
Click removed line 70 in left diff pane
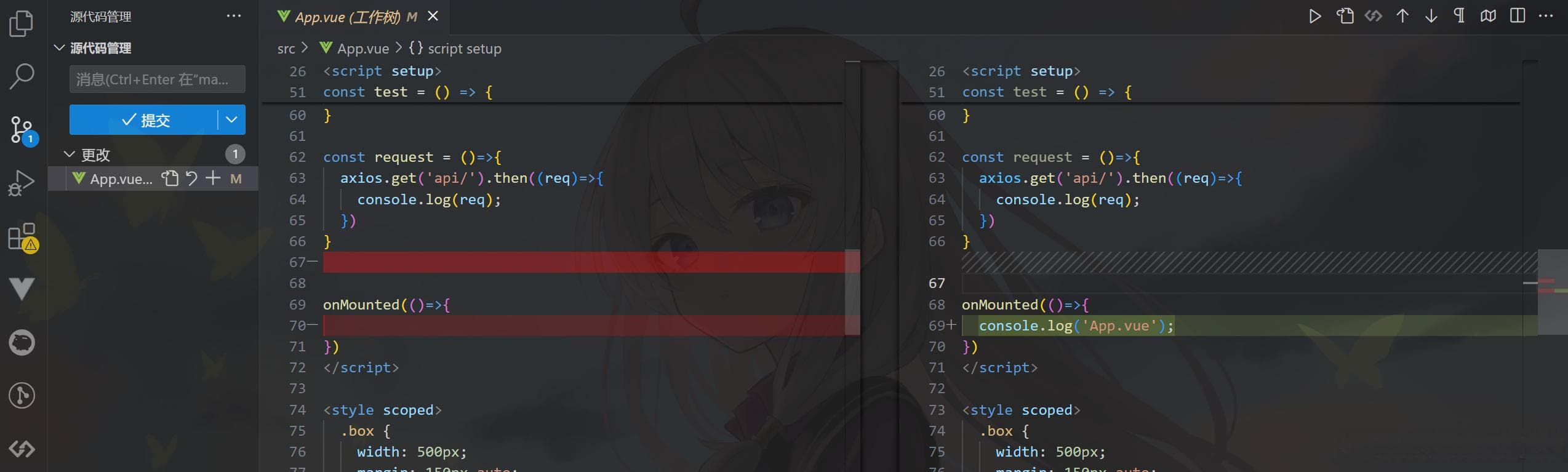click(x=583, y=326)
